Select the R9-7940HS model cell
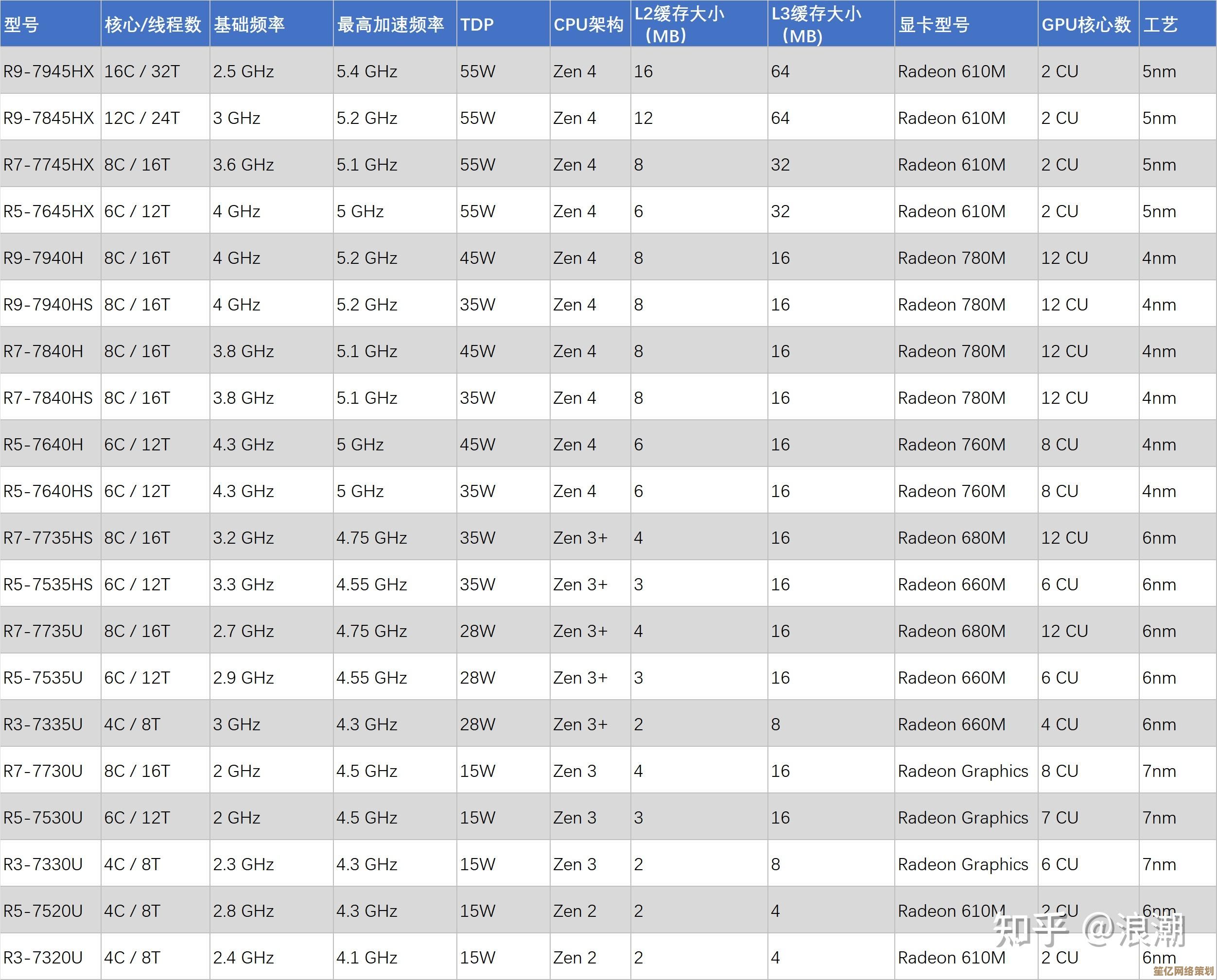 pos(48,304)
